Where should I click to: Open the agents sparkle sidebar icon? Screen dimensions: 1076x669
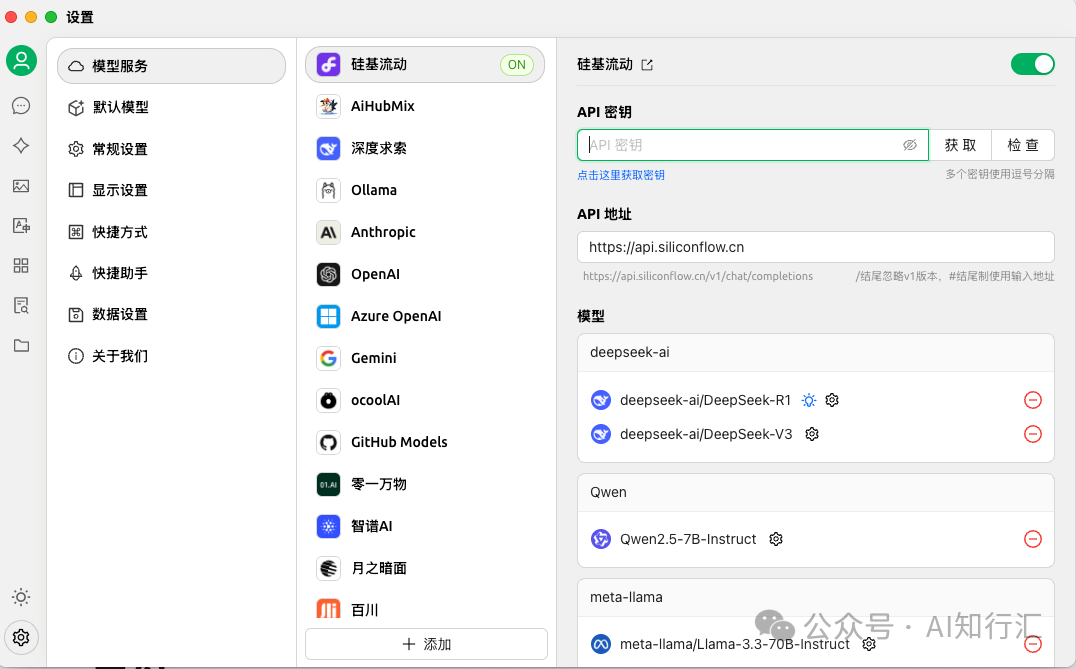click(21, 145)
